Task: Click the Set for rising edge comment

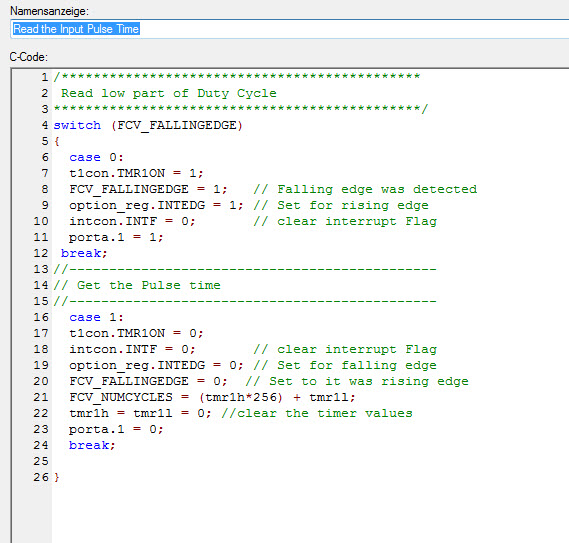Action: (x=341, y=205)
